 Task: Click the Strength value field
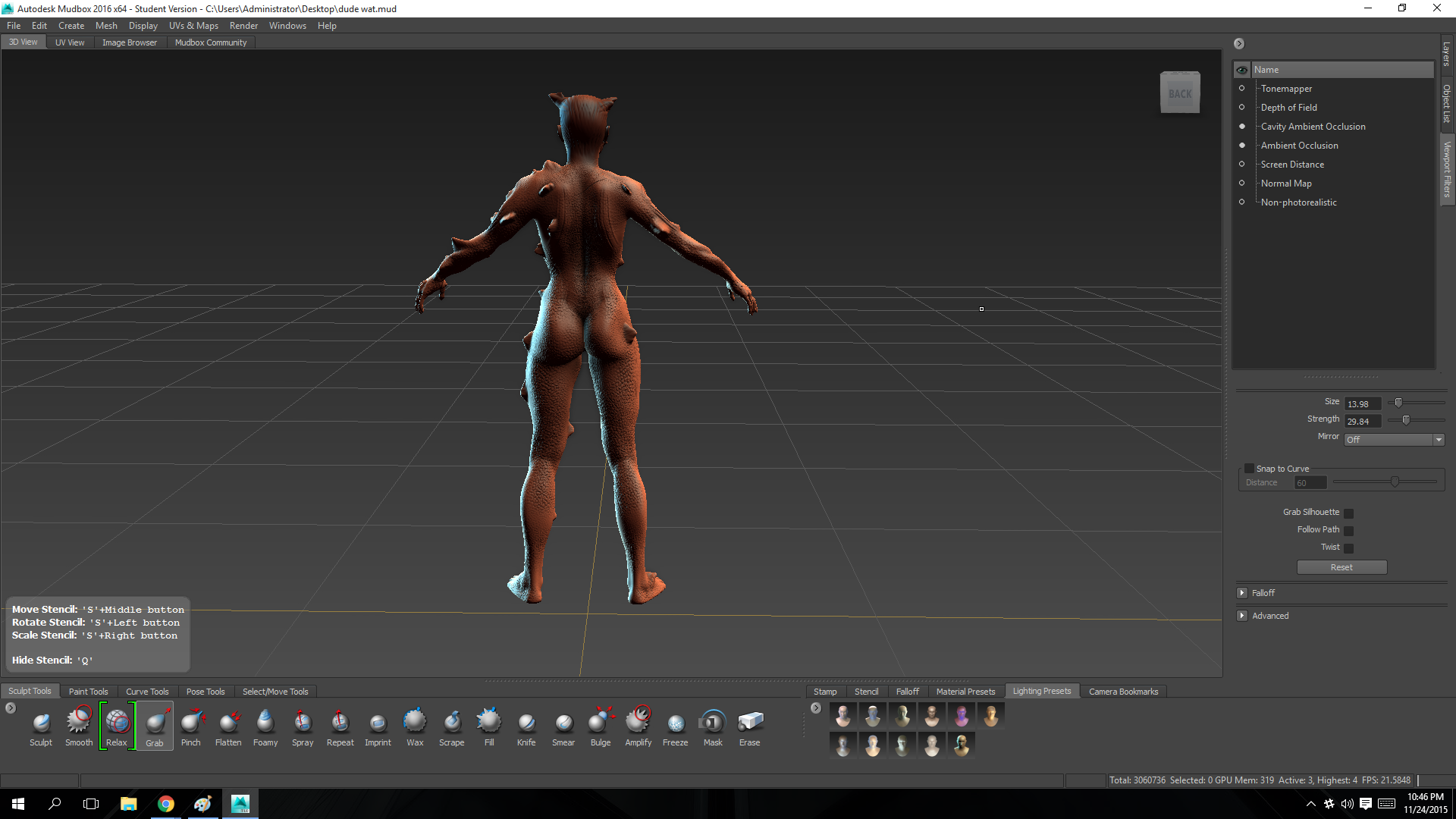point(1363,422)
